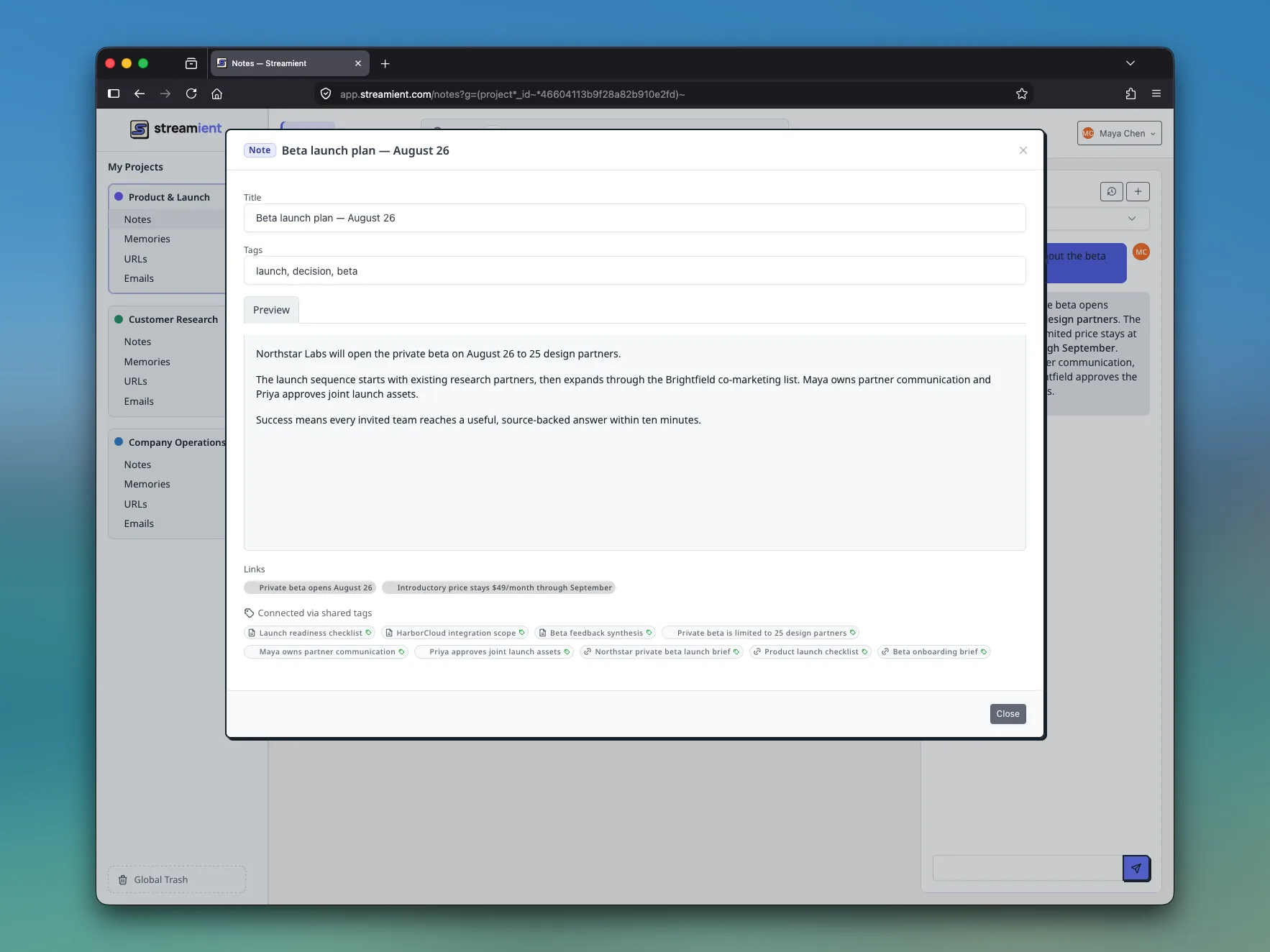
Task: Open the Northstar private beta launch brief link
Action: coord(661,651)
